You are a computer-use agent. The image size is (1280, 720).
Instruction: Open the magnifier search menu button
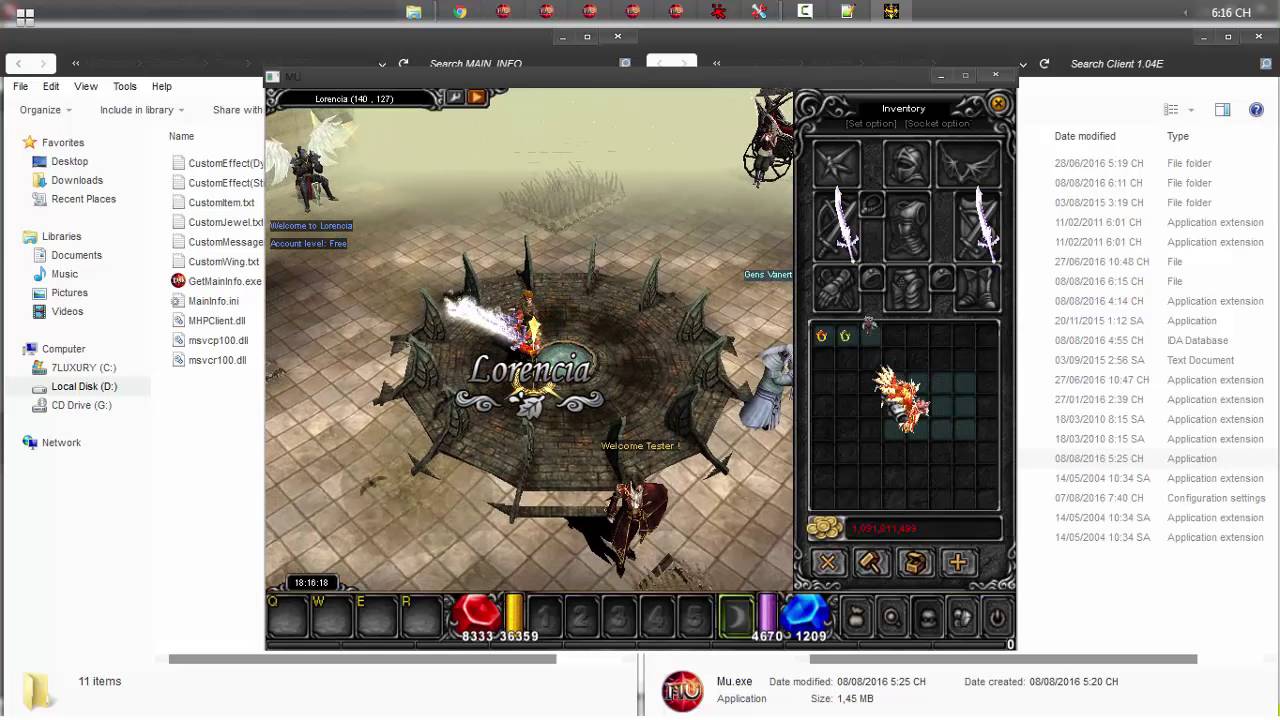coord(892,618)
